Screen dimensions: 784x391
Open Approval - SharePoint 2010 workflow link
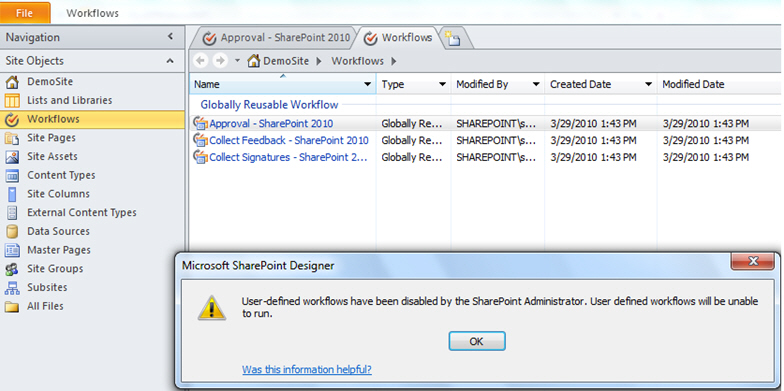(x=271, y=124)
